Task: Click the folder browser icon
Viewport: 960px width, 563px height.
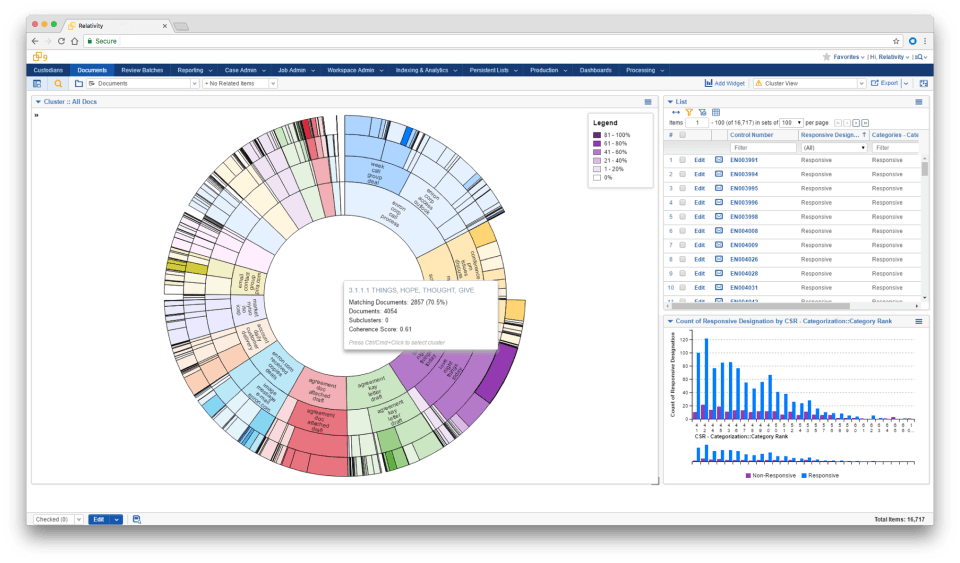Action: click(x=78, y=84)
